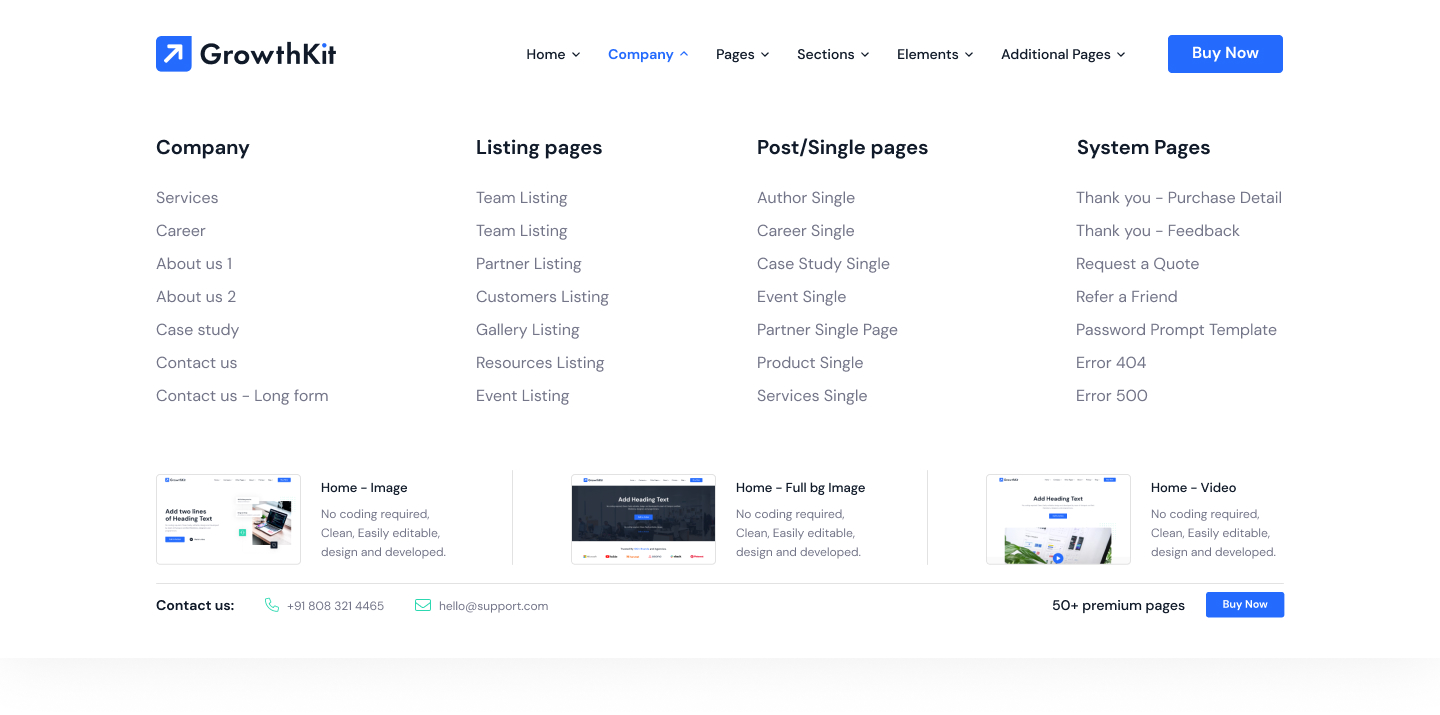Click the small Buy Now footer button
Viewport: 1440px width, 715px height.
click(1244, 604)
